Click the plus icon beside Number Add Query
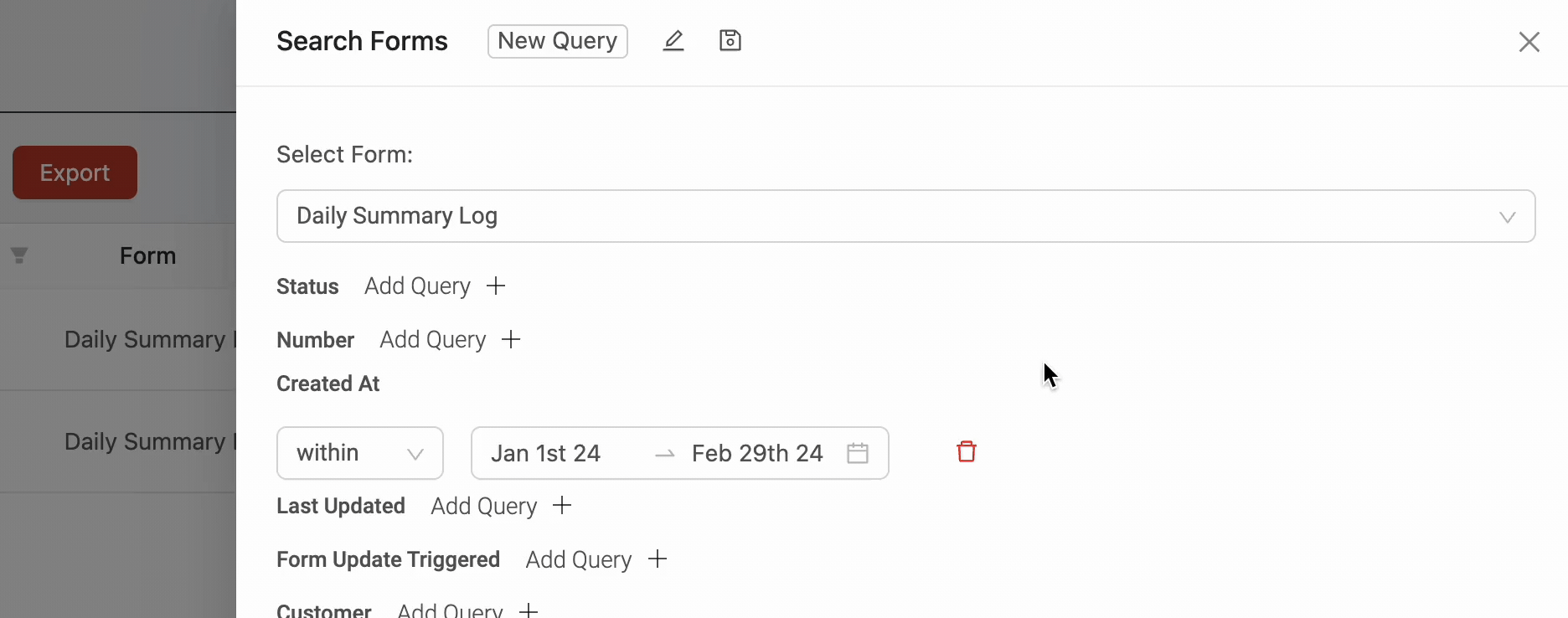This screenshot has width=1568, height=618. click(511, 339)
